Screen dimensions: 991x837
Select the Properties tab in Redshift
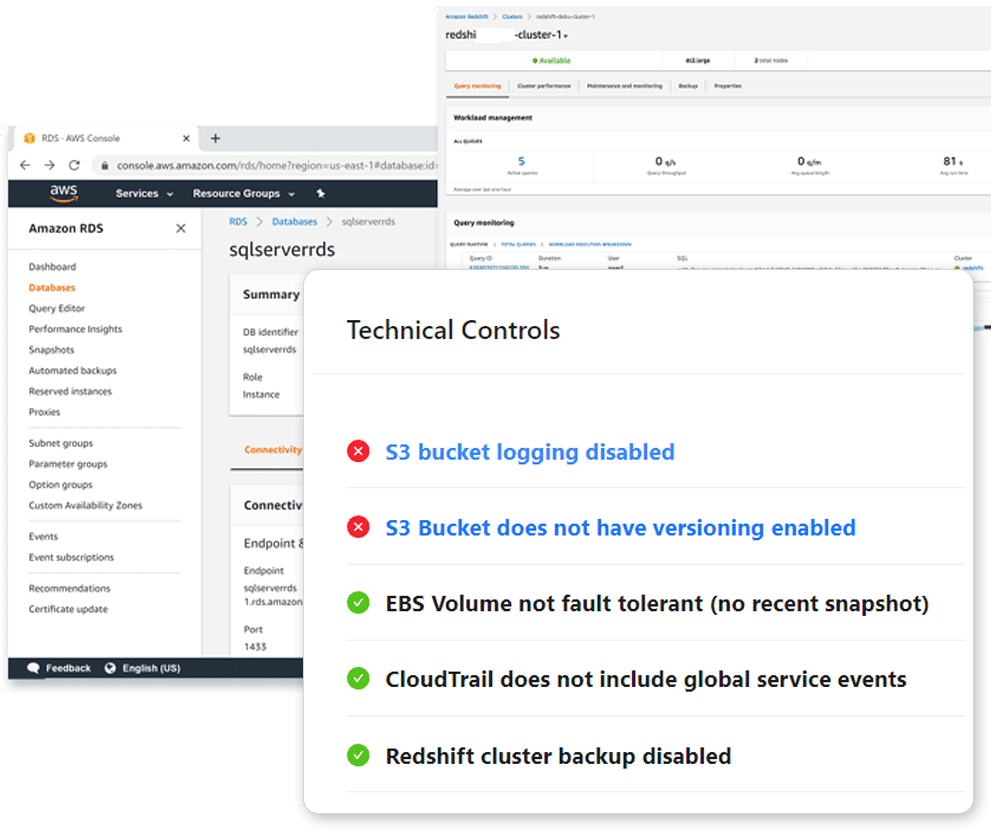coord(728,86)
